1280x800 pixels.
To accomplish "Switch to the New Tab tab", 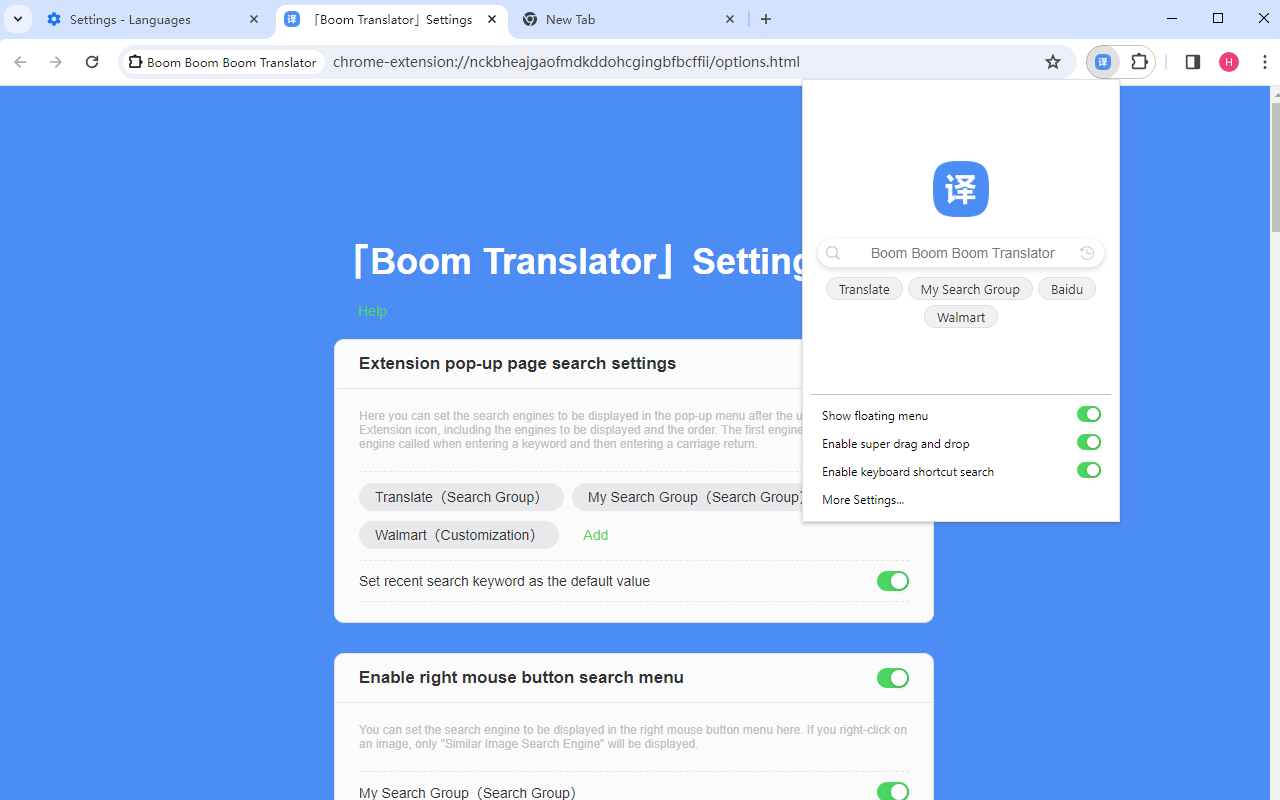I will [628, 19].
